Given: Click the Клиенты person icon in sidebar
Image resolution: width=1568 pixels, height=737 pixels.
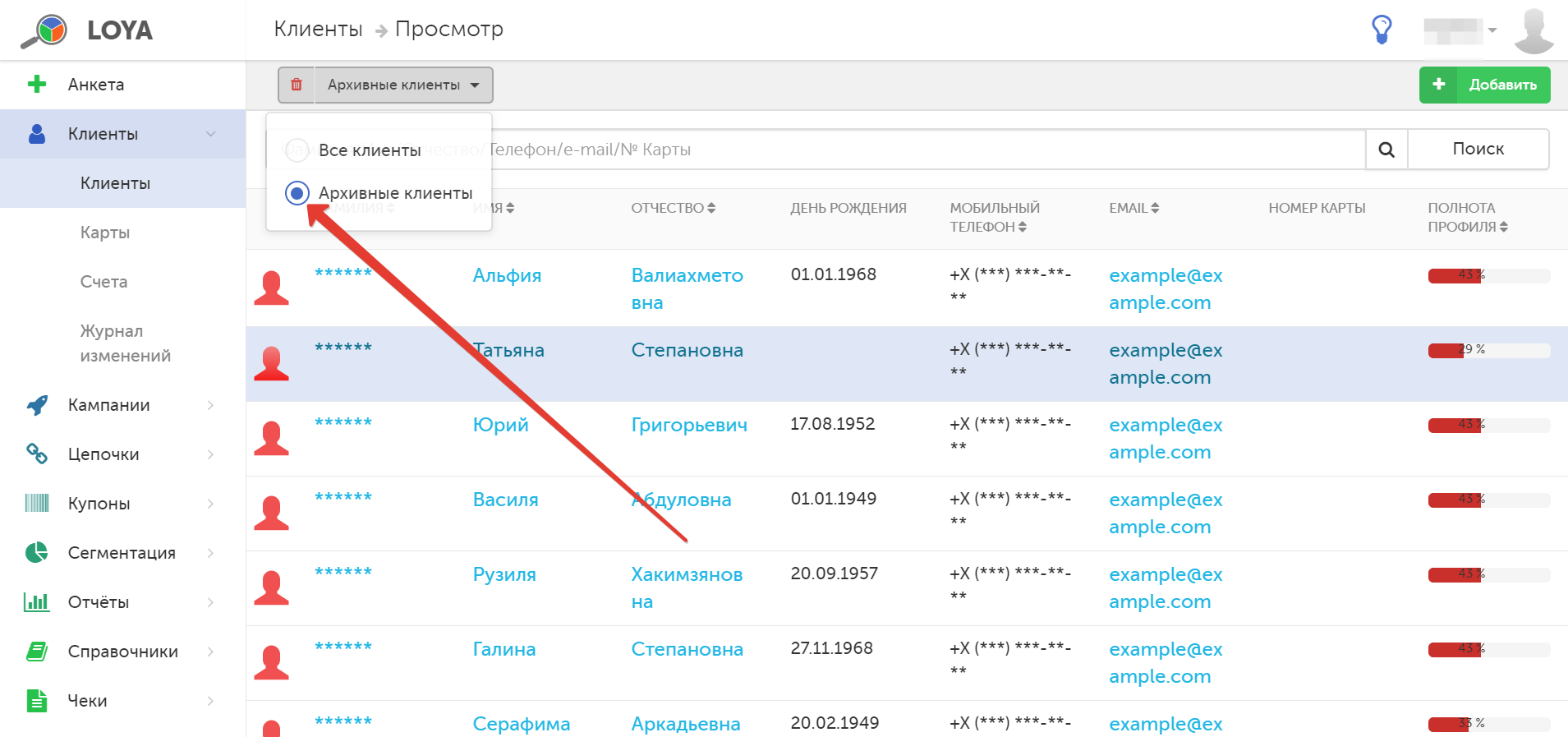Looking at the screenshot, I should pos(37,134).
